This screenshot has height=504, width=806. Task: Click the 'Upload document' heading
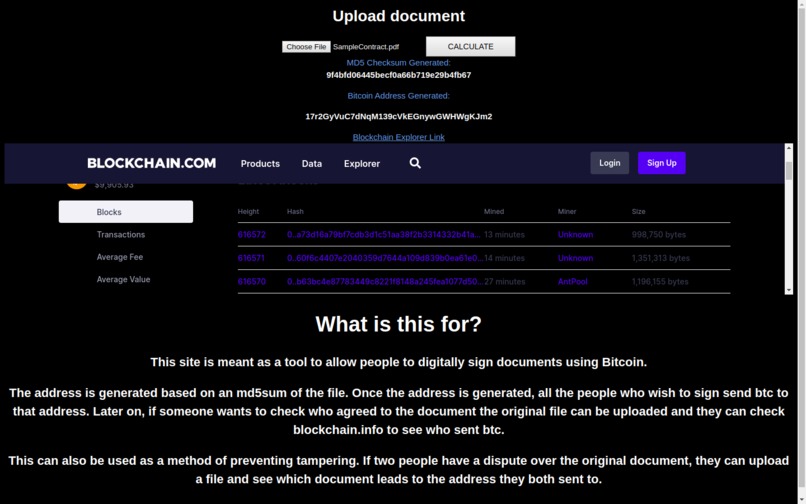tap(398, 16)
